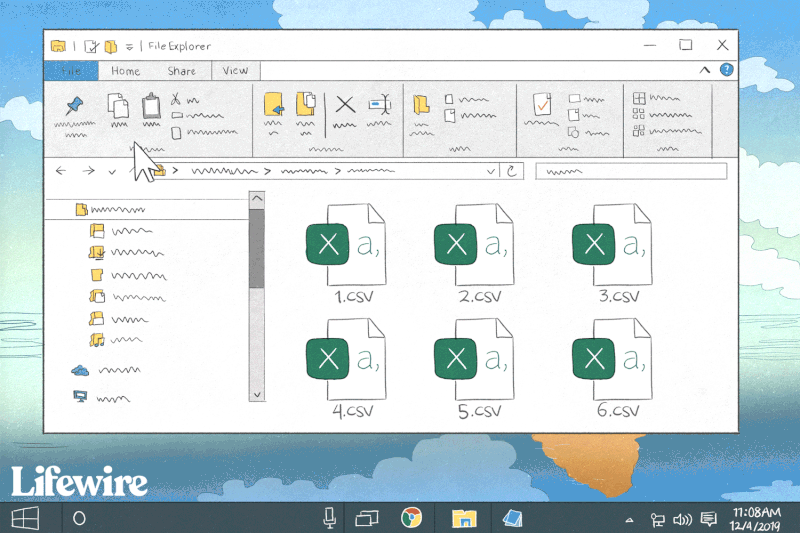Click the search box in File Explorer
The height and width of the screenshot is (533, 800).
631,171
